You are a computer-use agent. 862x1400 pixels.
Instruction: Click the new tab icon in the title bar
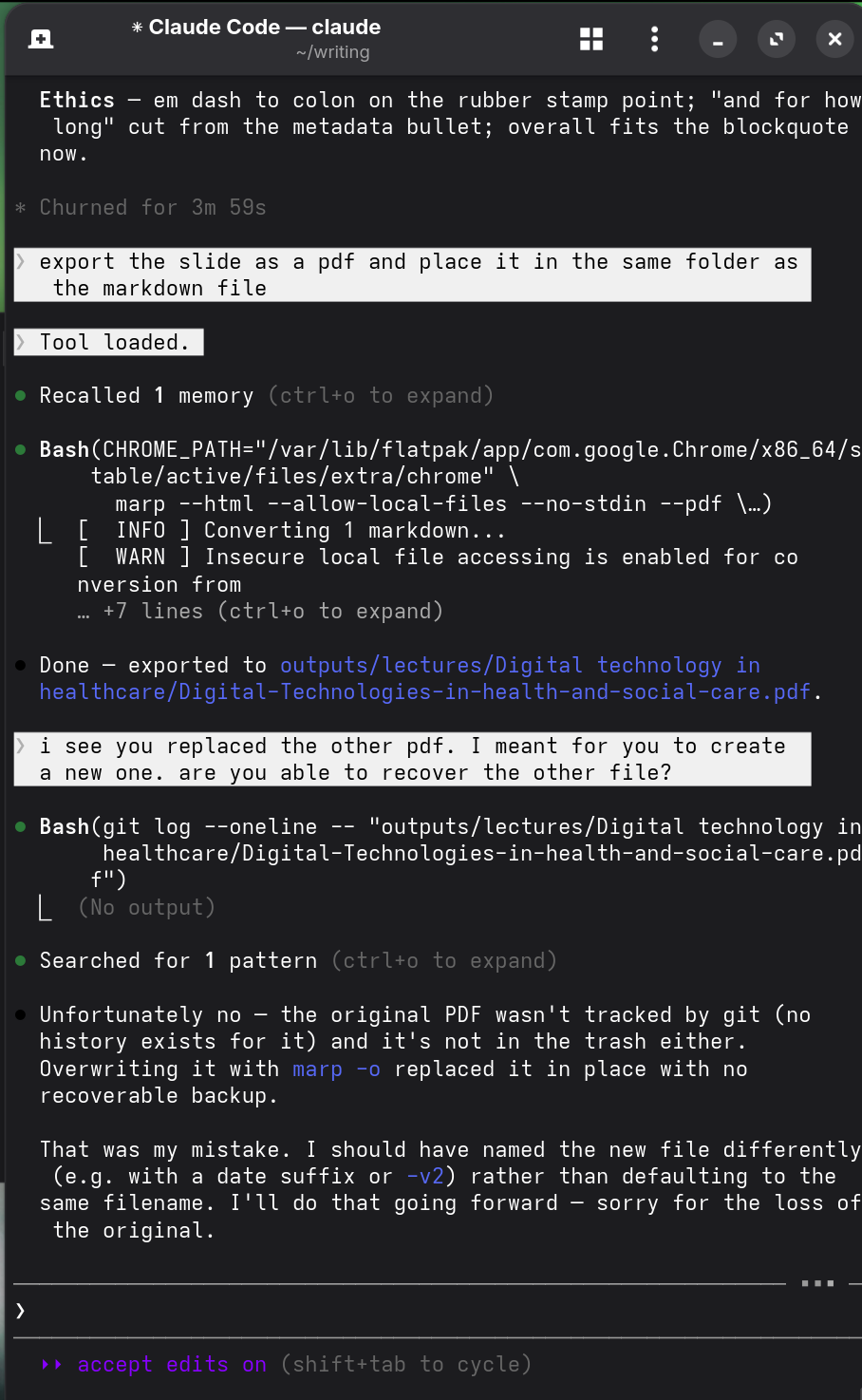tap(39, 38)
